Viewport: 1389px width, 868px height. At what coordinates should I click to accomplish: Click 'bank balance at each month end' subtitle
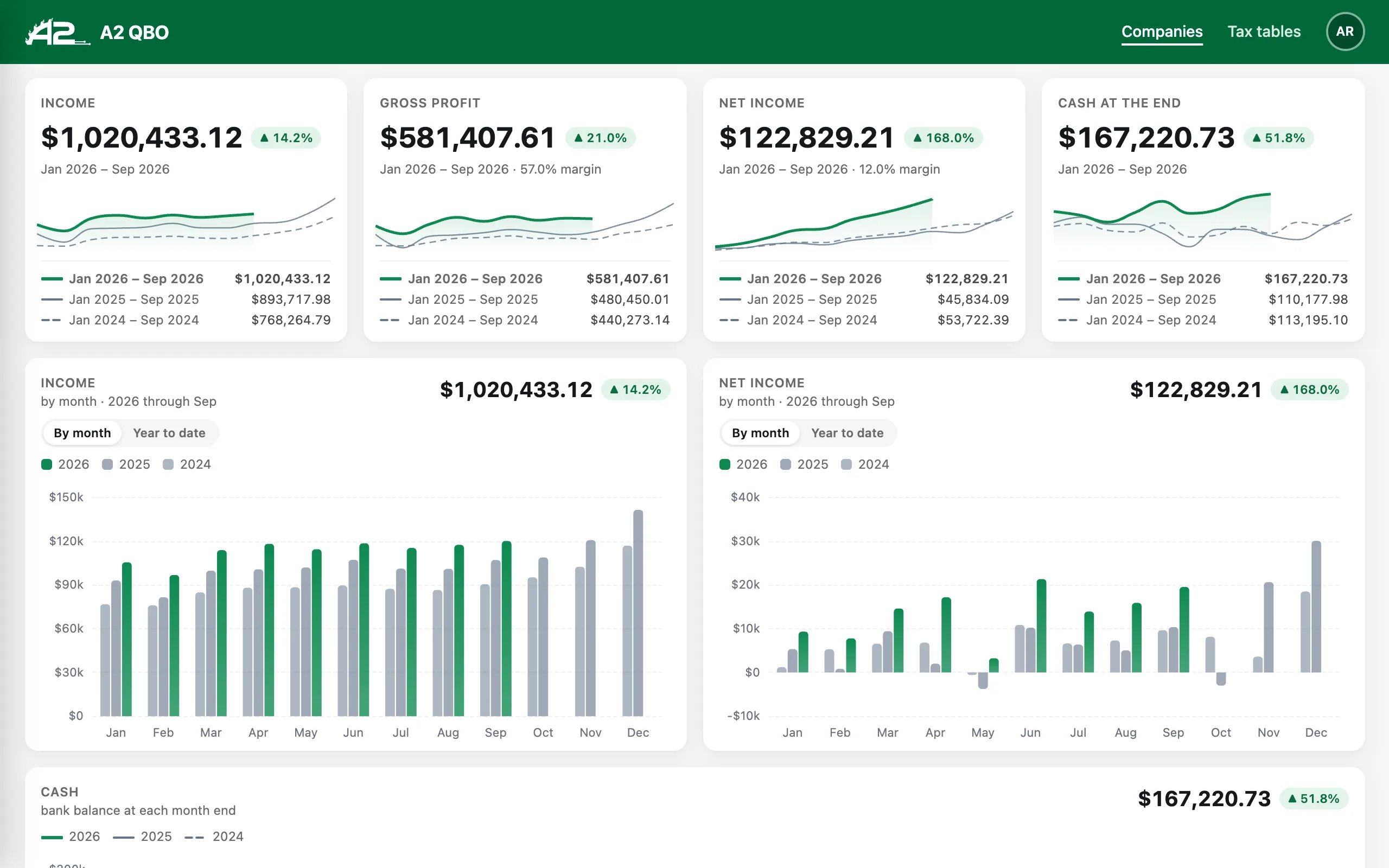(x=138, y=810)
